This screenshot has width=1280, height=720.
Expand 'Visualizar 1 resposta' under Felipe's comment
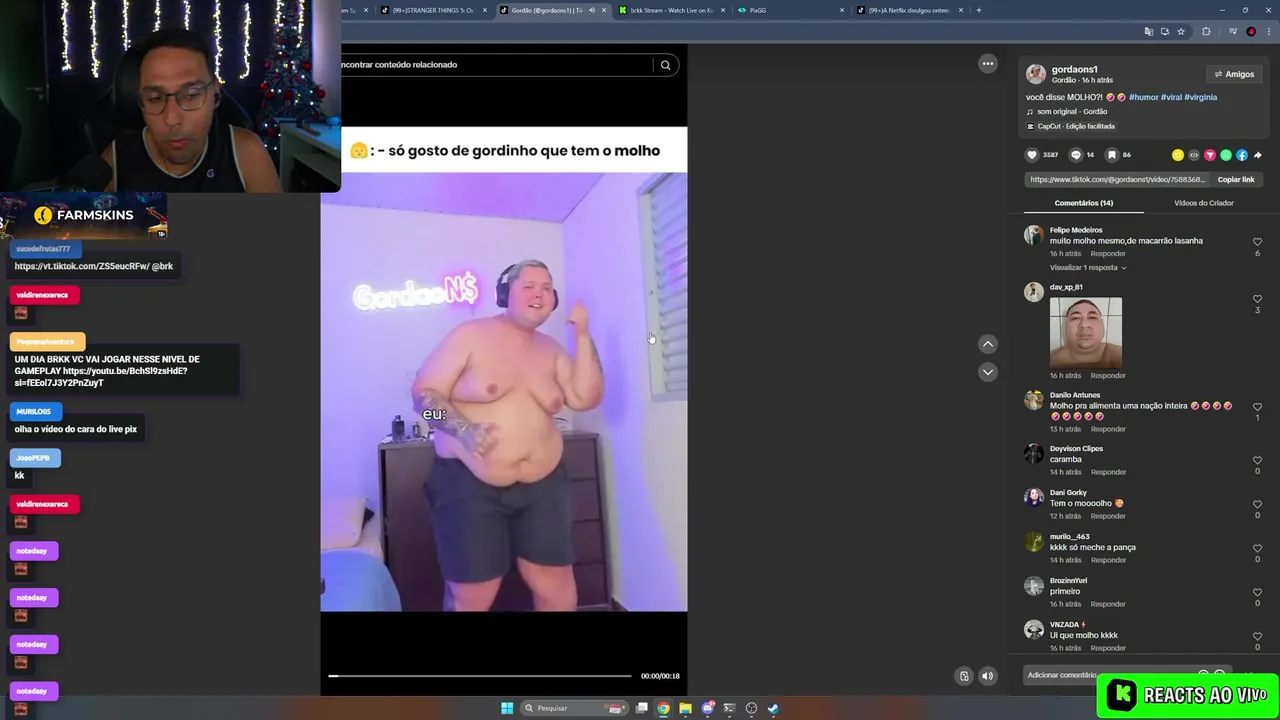point(1088,268)
